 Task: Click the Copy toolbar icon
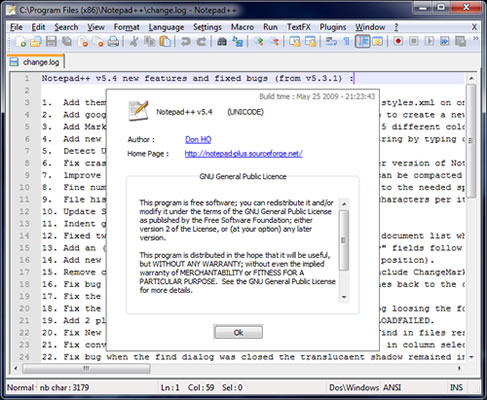coord(150,42)
